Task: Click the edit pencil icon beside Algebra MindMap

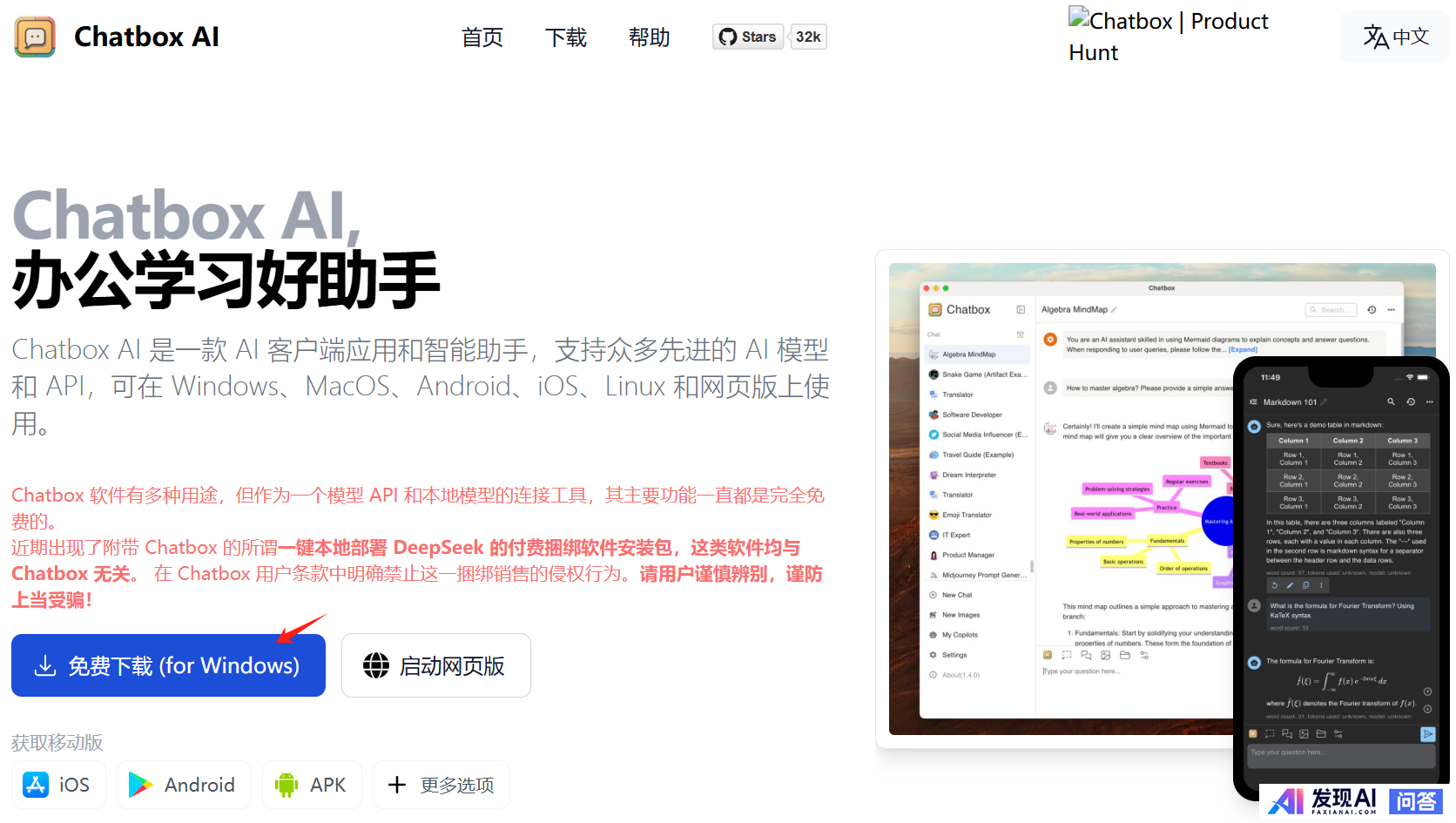Action: point(1114,310)
